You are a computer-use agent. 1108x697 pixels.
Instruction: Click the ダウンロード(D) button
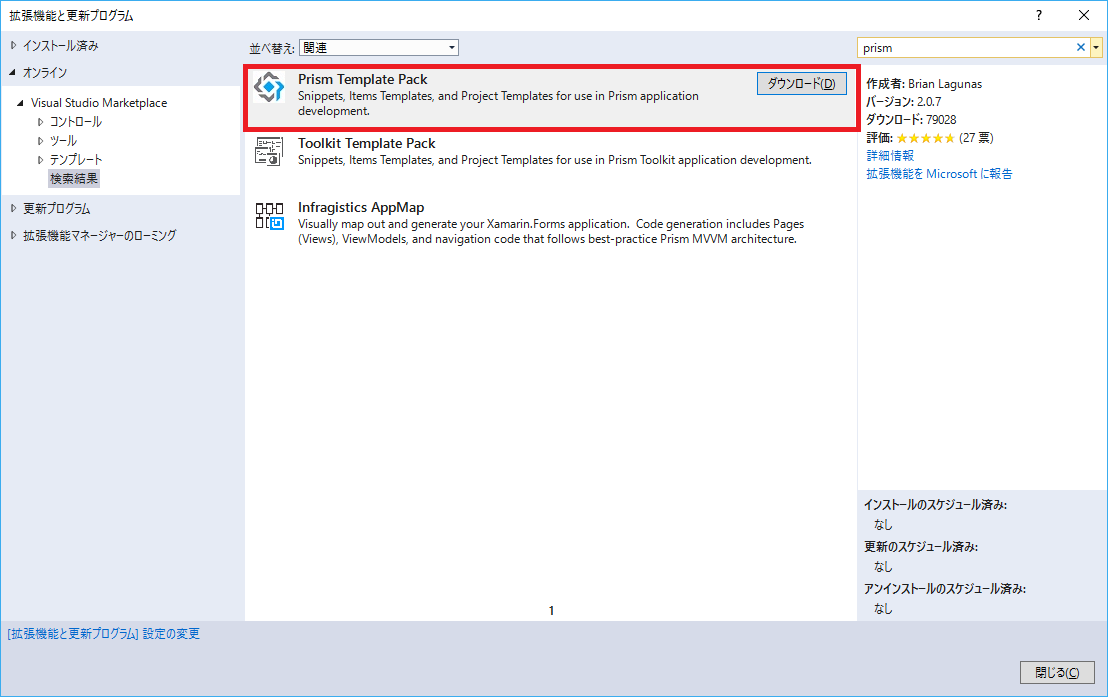[801, 83]
